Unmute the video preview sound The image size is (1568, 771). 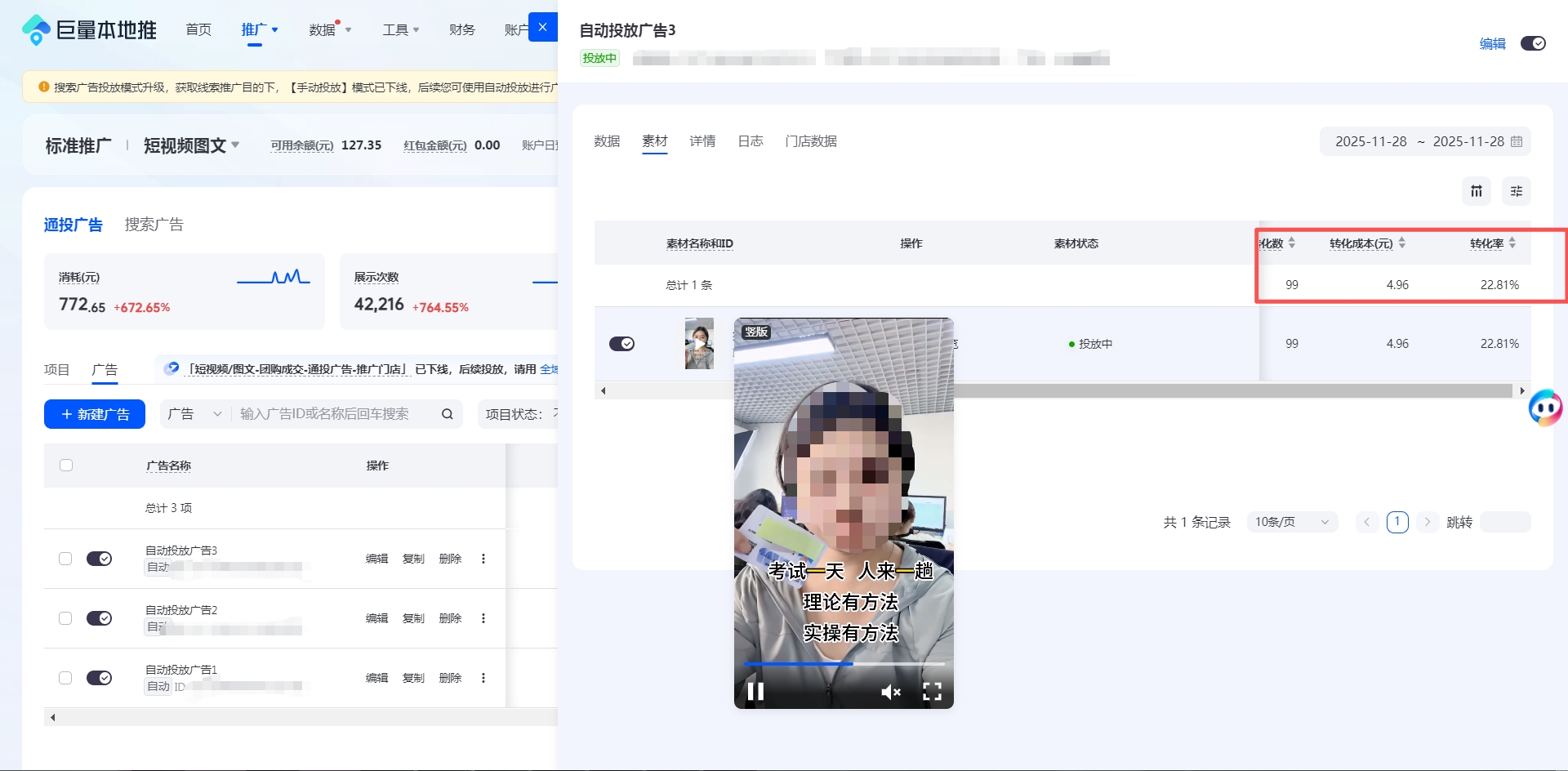(x=890, y=693)
